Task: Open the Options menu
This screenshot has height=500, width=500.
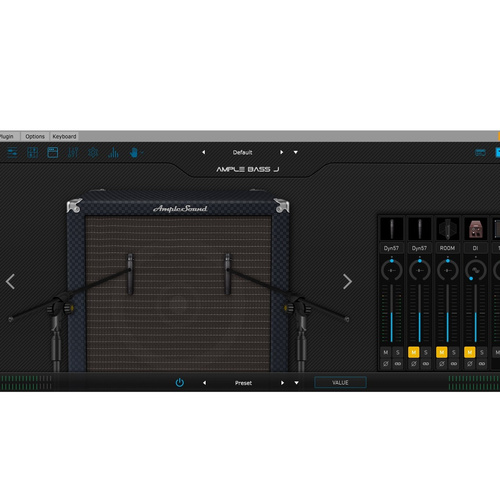Action: [x=35, y=136]
